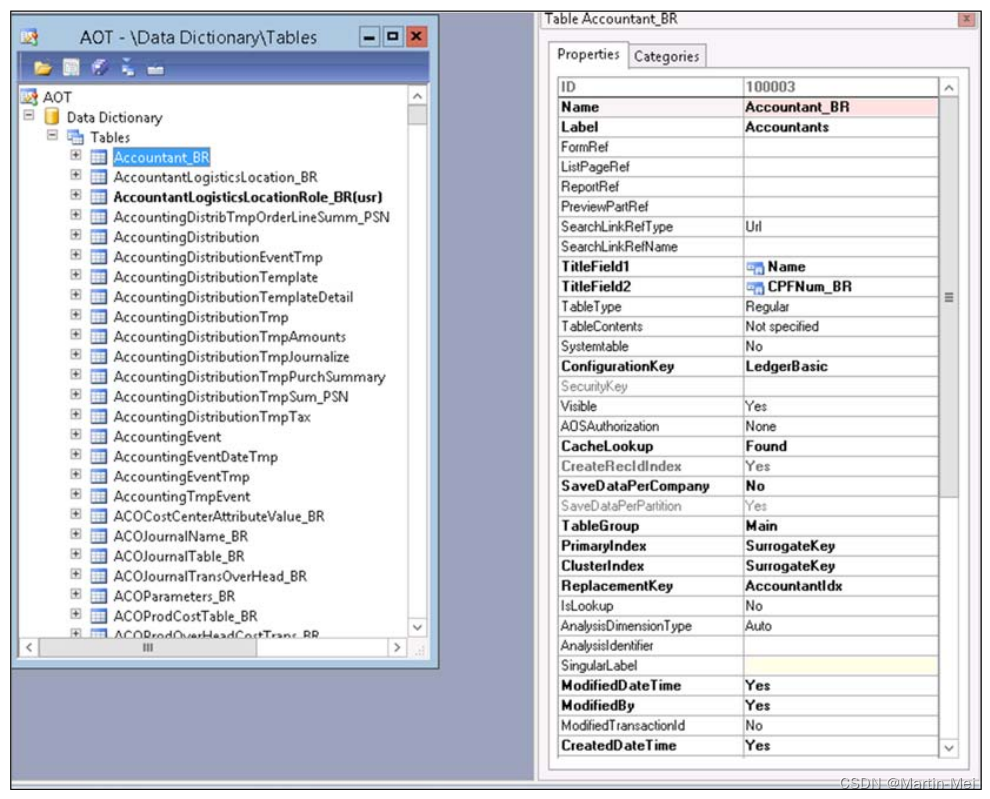This screenshot has width=990, height=799.
Task: Expand the ACOJournalTable_BR node
Action: tap(76, 554)
